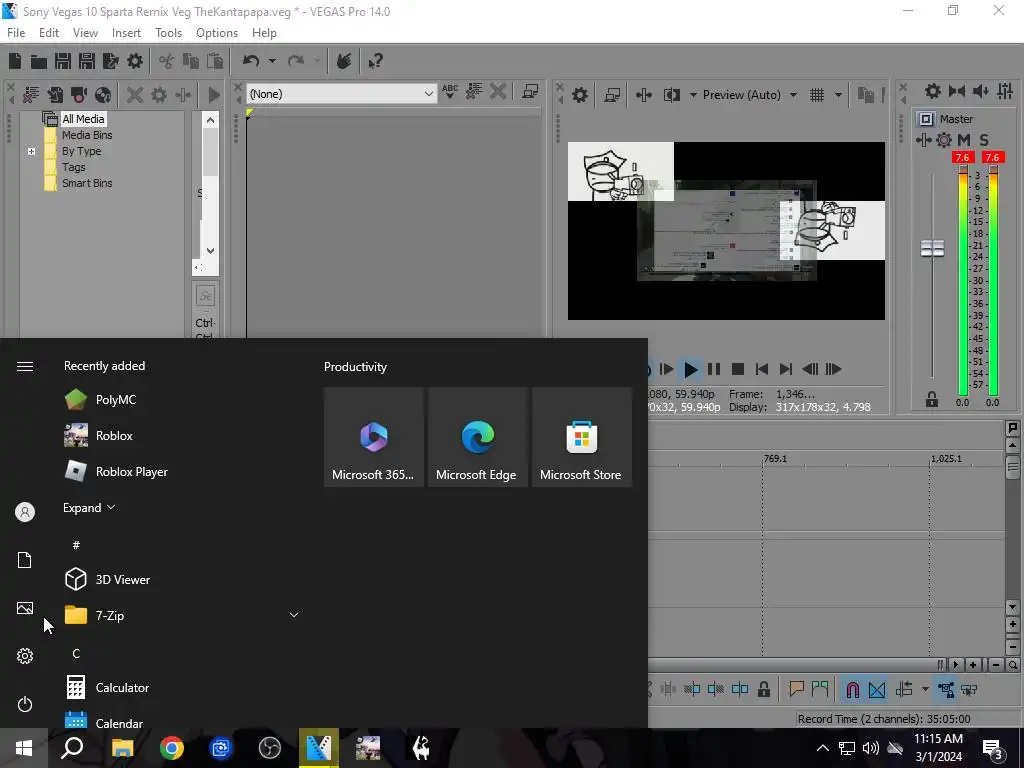Open the View menu

tap(85, 33)
